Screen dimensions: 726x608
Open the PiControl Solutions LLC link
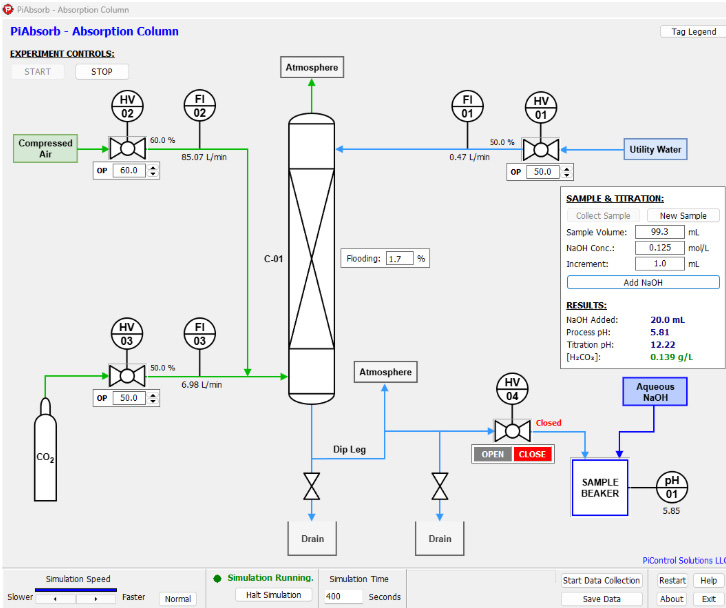tap(684, 560)
